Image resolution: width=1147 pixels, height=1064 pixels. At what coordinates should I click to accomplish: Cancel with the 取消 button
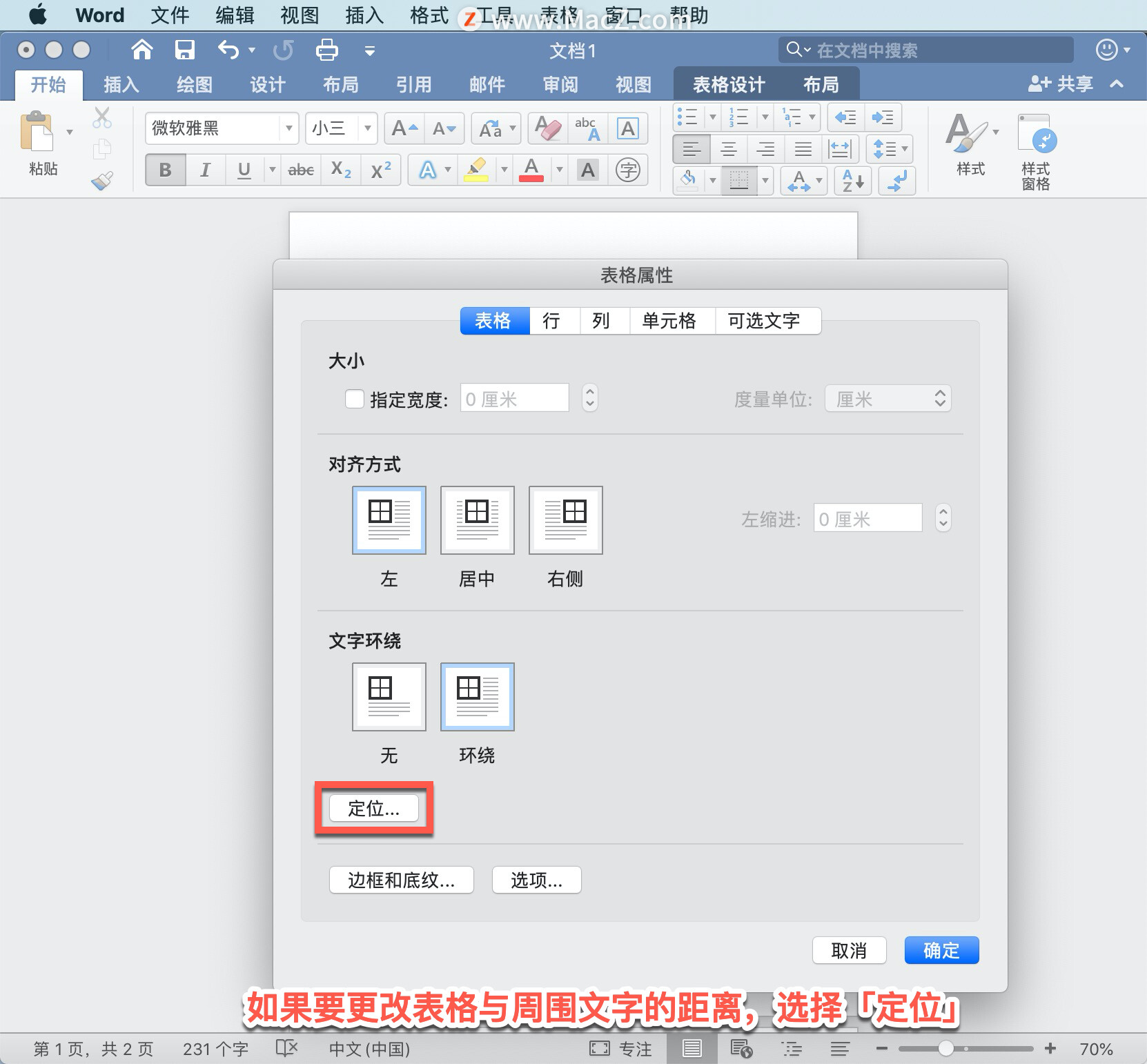(x=849, y=950)
